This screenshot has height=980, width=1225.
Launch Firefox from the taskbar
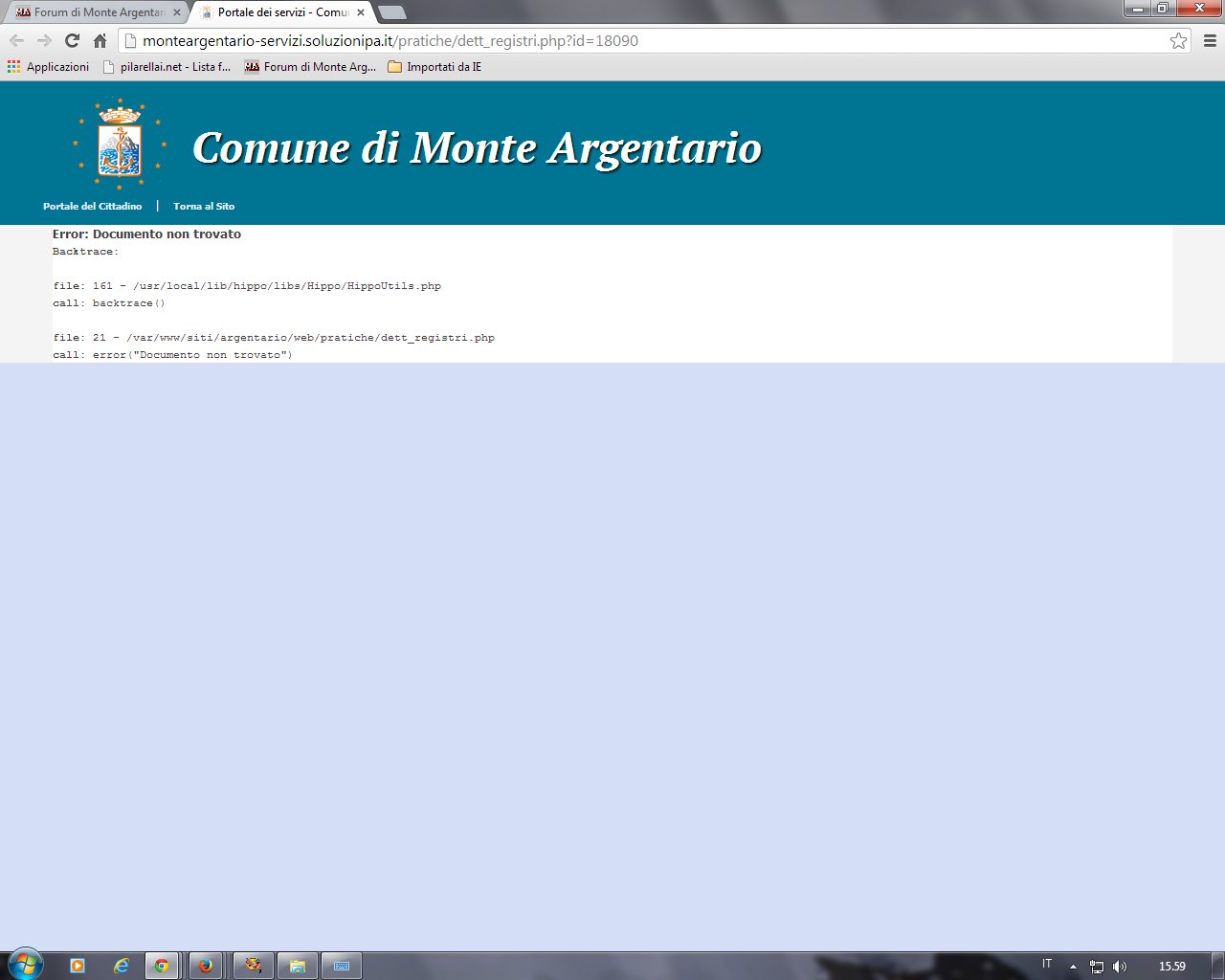point(206,966)
